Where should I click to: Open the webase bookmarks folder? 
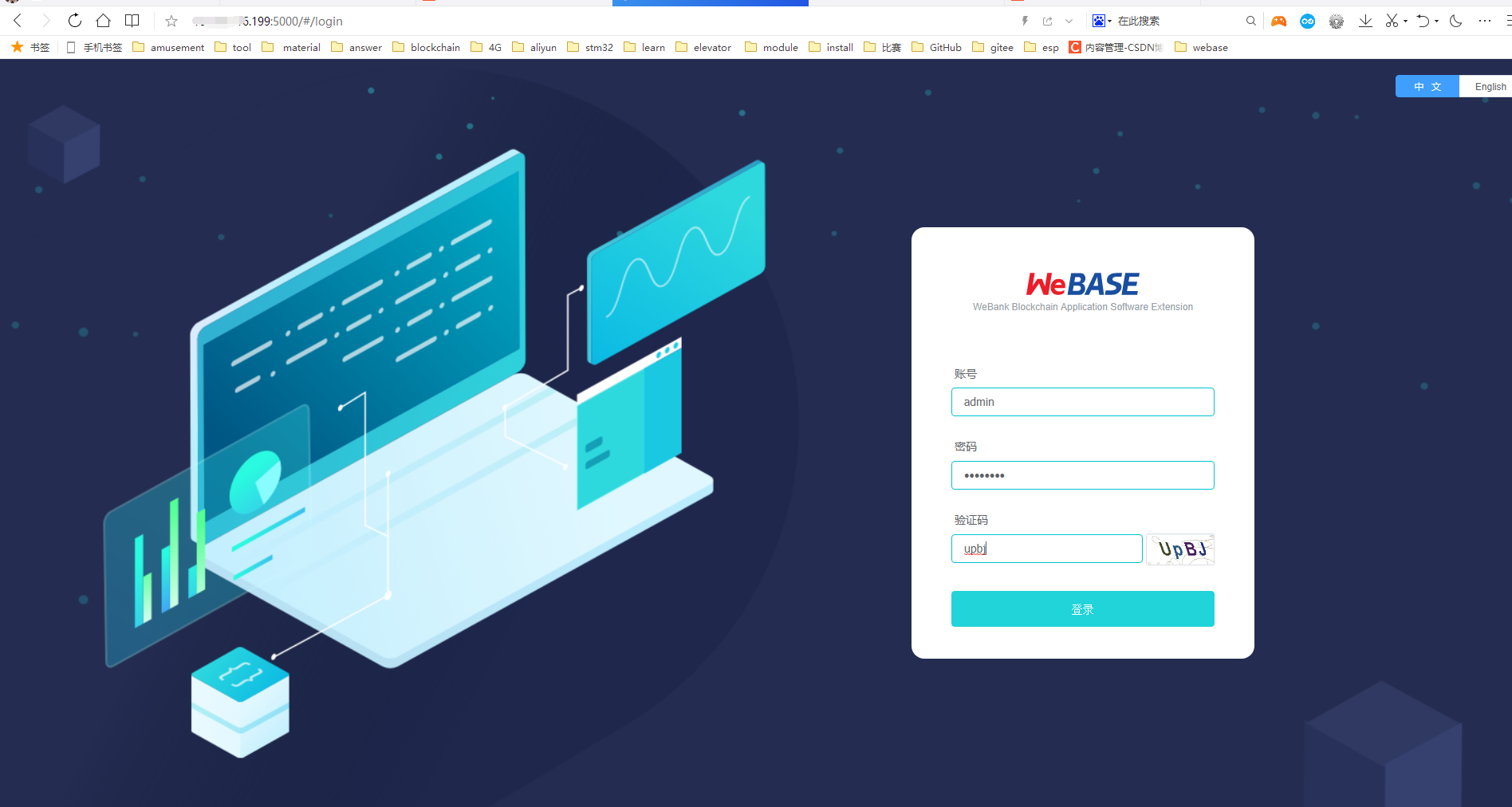coord(1210,47)
